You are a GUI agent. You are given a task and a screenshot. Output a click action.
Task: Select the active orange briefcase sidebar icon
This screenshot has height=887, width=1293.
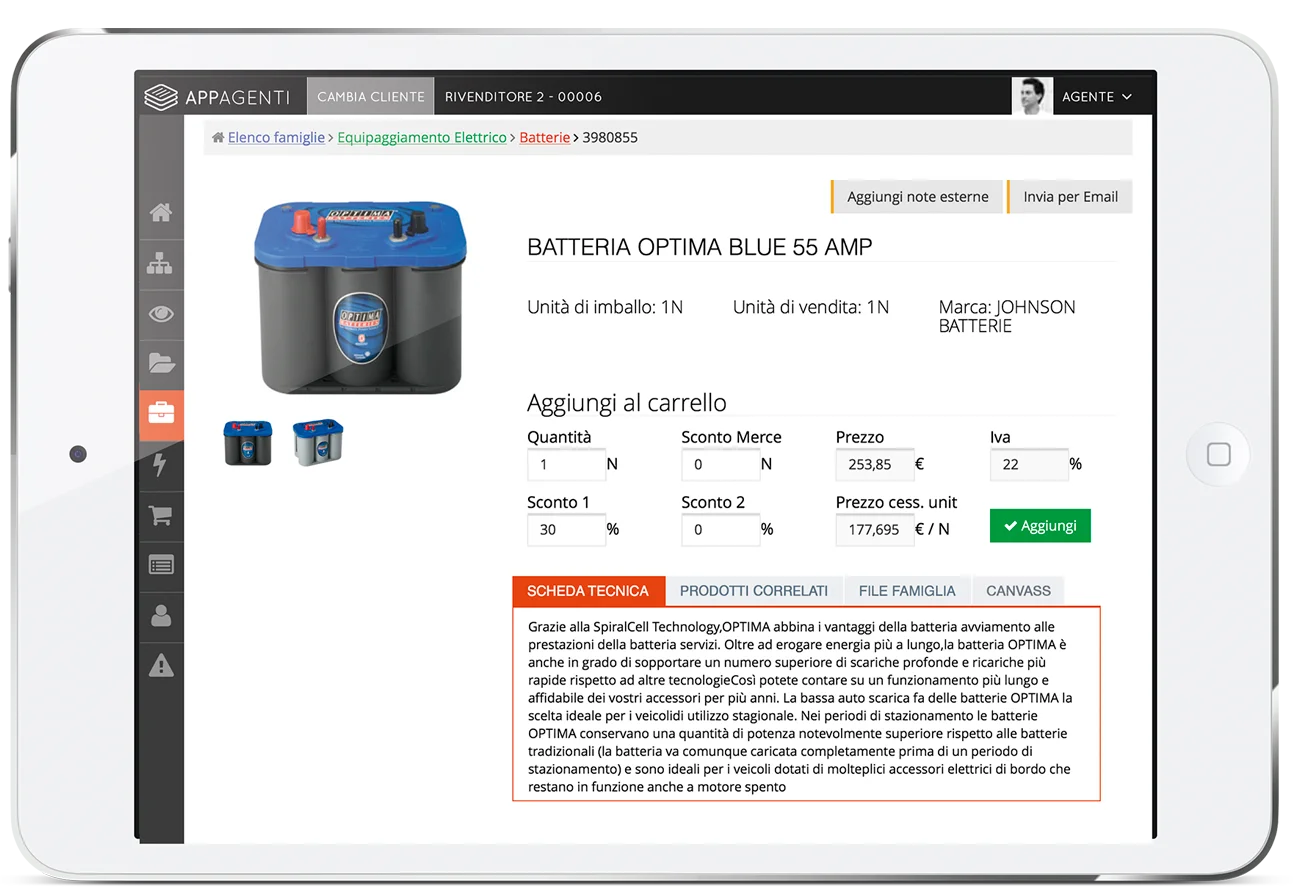[161, 415]
